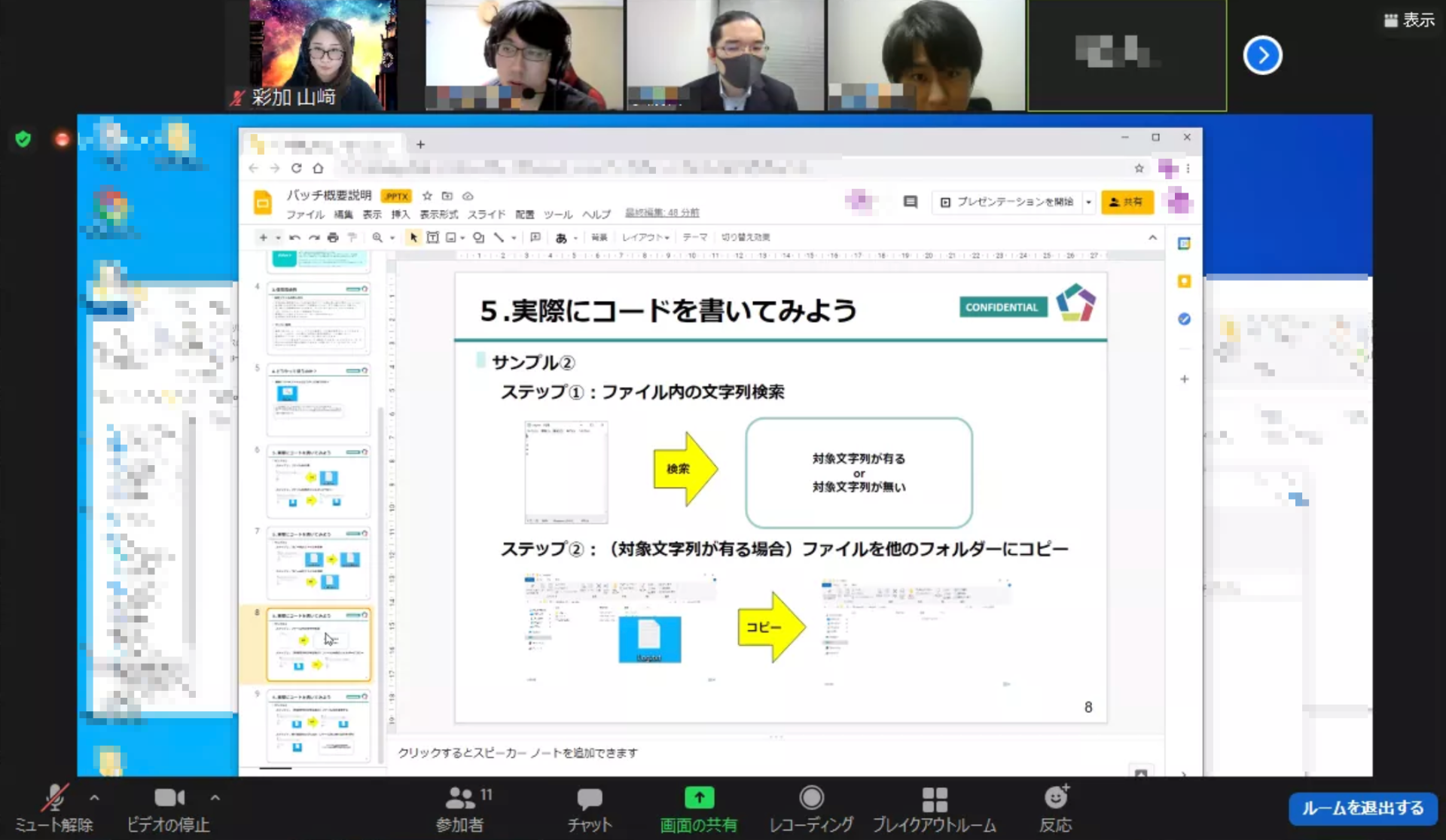The width and height of the screenshot is (1446, 840).
Task: Click the Zoom encryption shield icon
Action: tap(23, 138)
